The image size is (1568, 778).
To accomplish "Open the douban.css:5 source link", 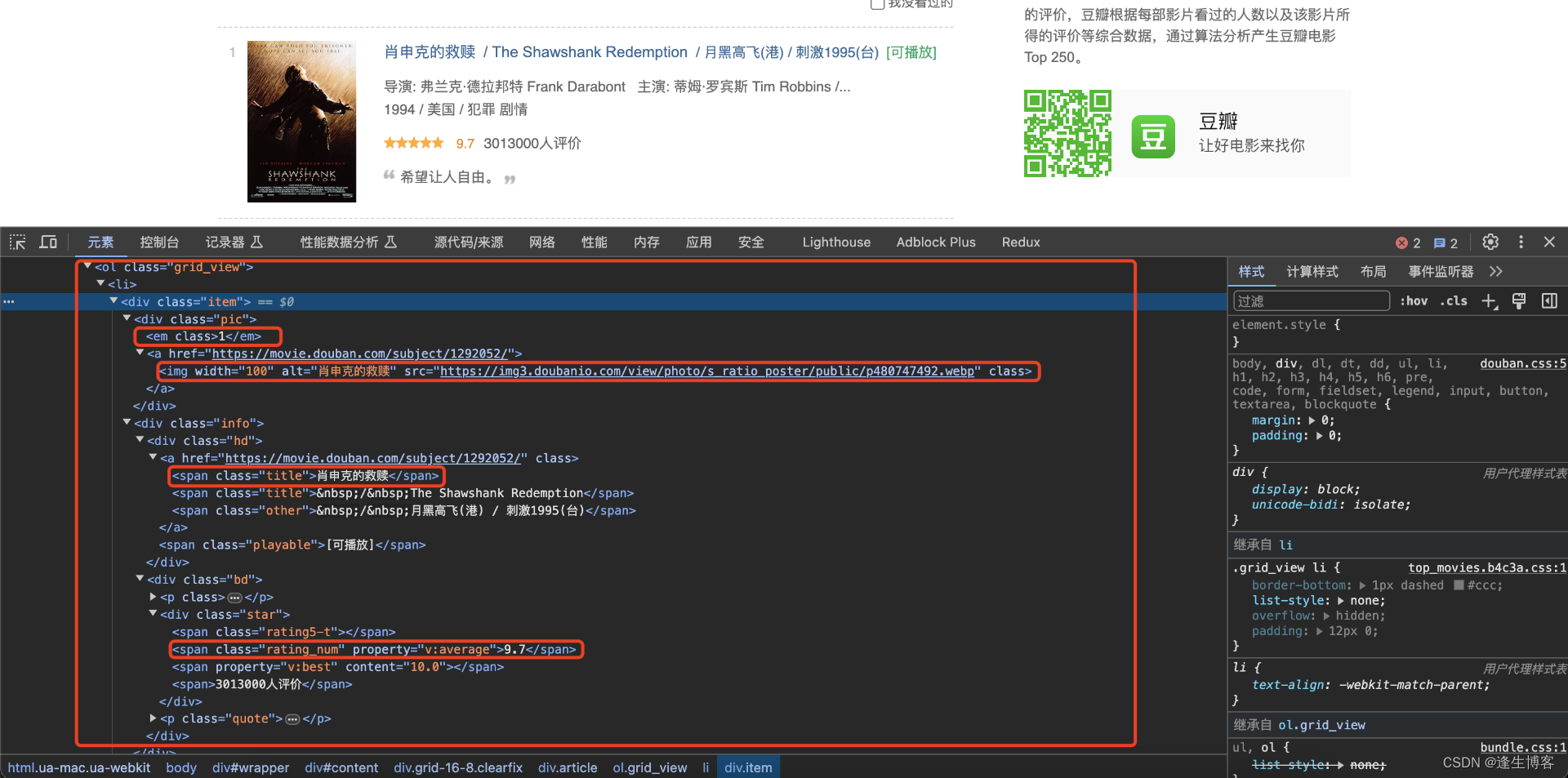I will coord(1523,363).
